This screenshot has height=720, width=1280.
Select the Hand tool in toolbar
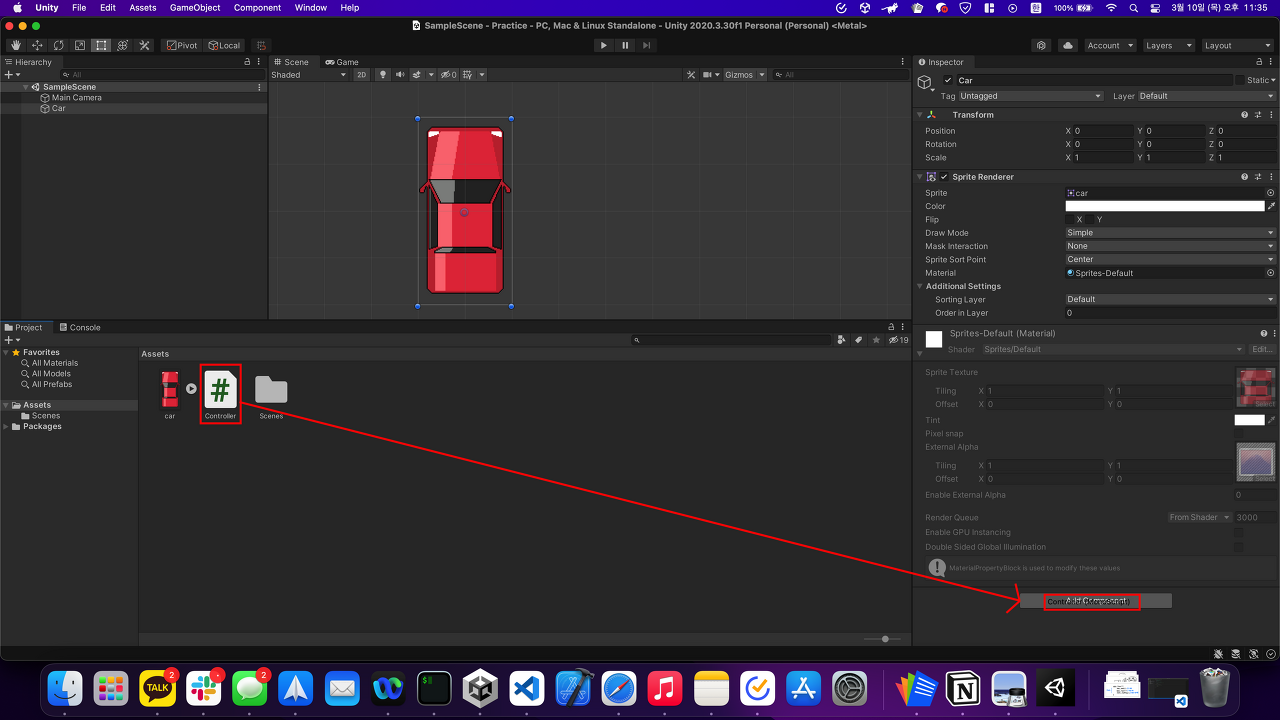click(x=16, y=46)
